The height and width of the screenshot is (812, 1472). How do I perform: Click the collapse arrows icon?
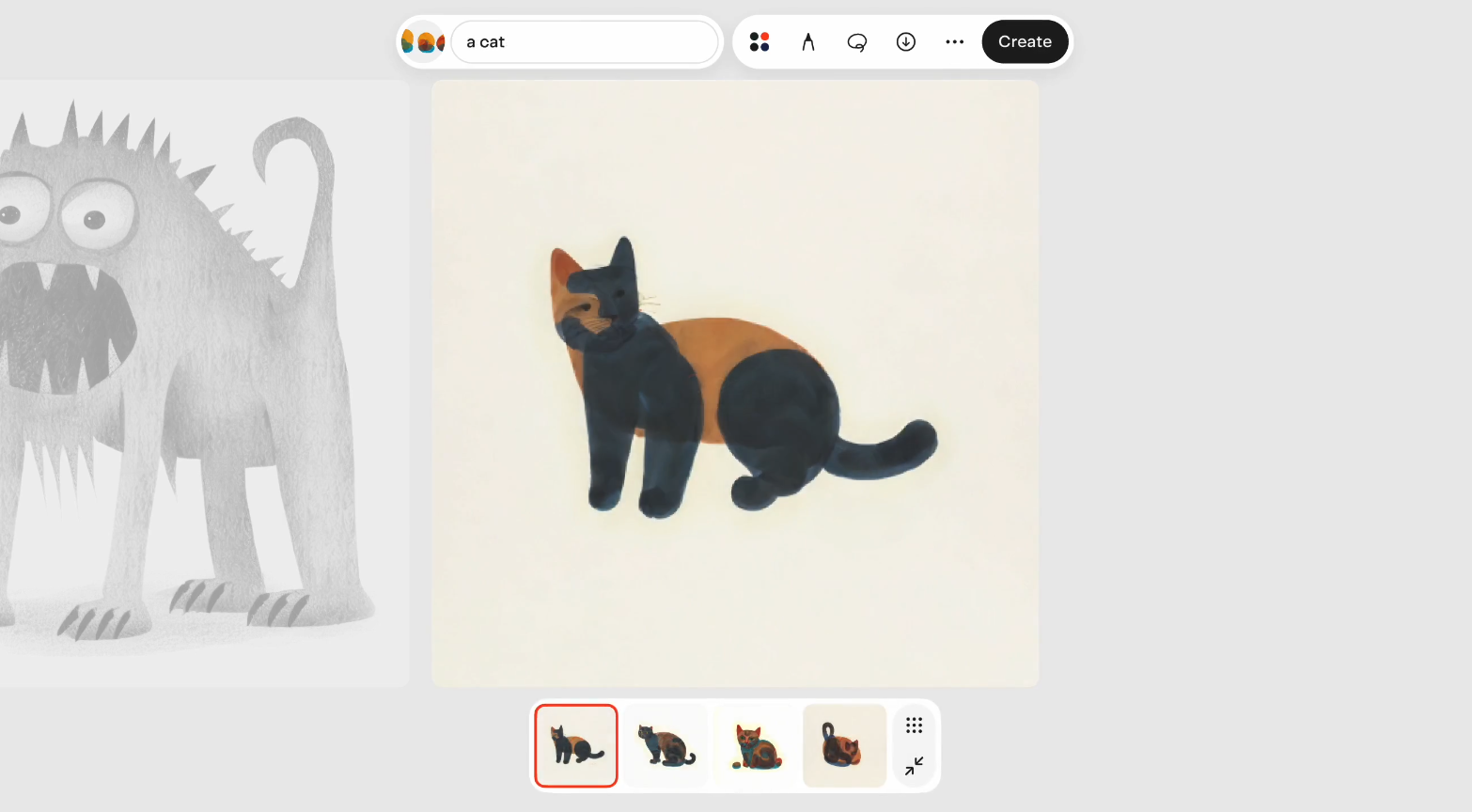point(915,766)
